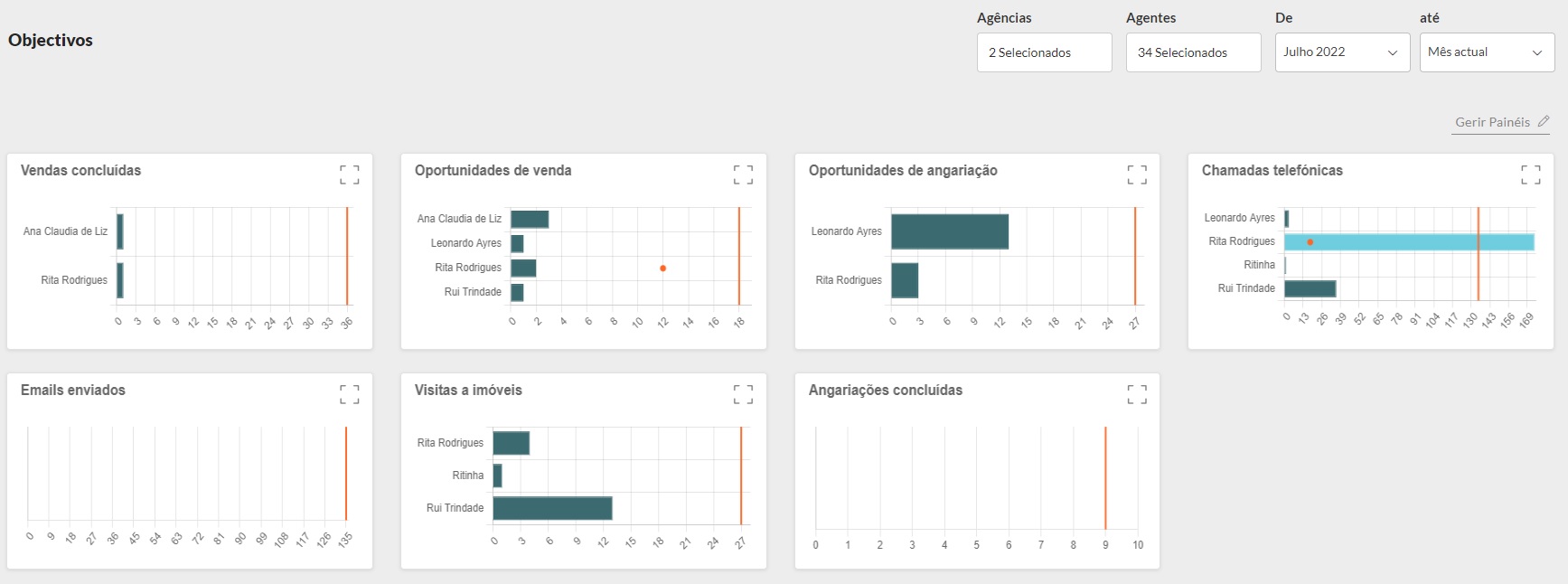The width and height of the screenshot is (1568, 584).
Task: Click the highlighted Rita Rodrigues bar in Chamadas telefónicas
Action: 1410,242
